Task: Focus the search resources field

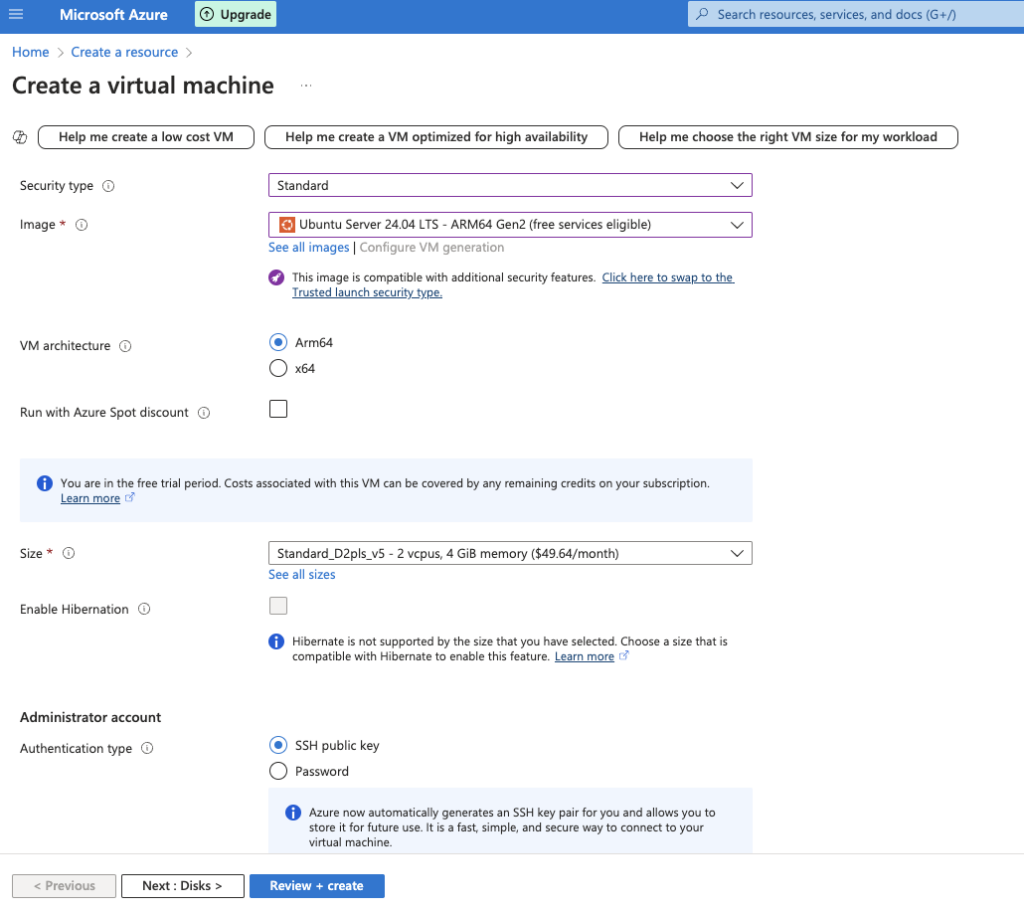Action: (856, 14)
